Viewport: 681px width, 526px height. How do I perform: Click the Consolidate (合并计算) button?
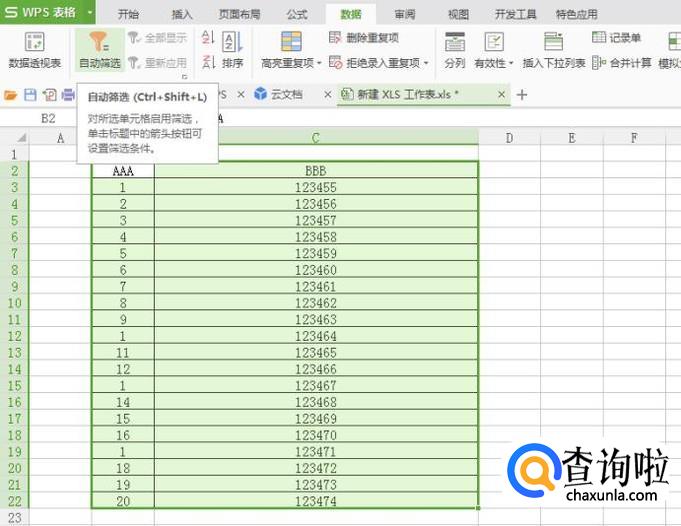tap(622, 63)
